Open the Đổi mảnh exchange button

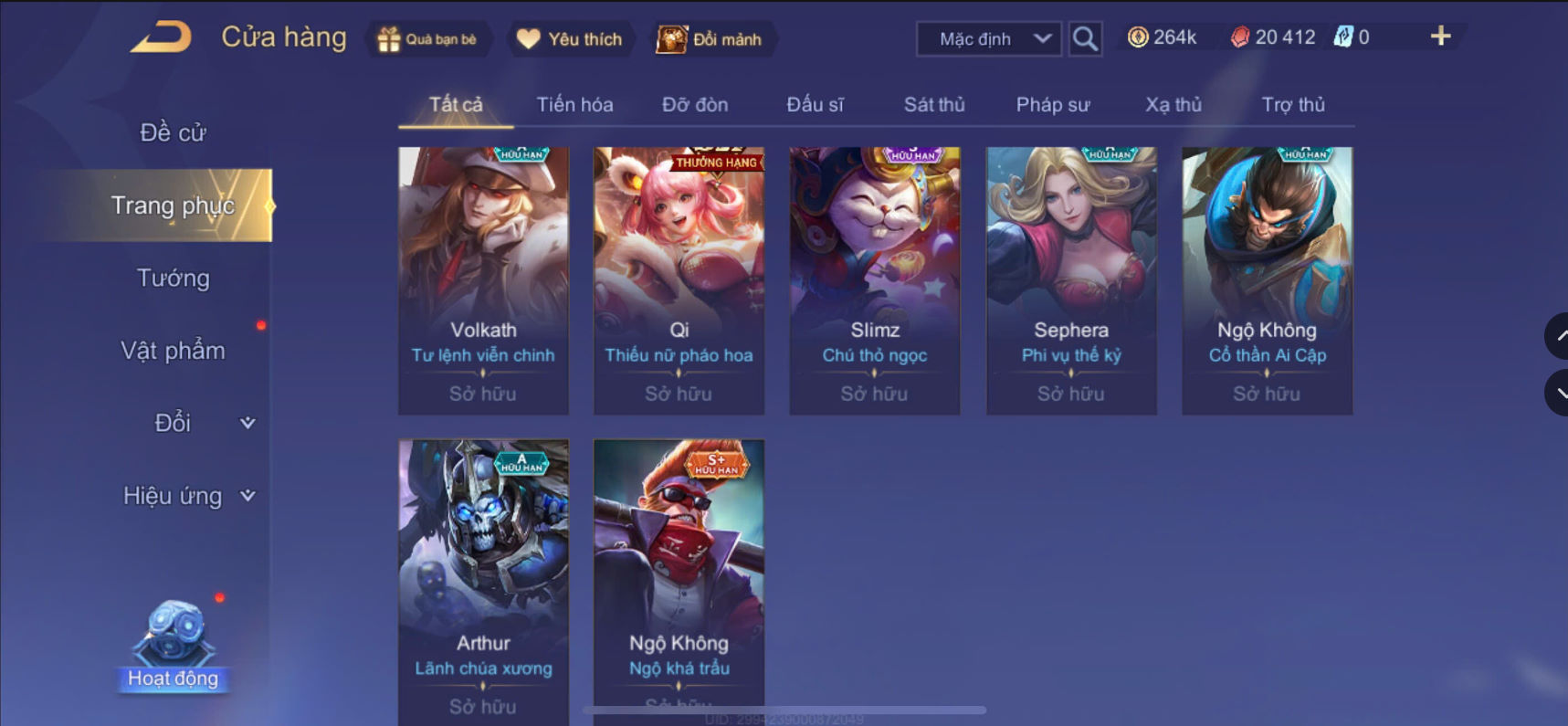tap(710, 39)
